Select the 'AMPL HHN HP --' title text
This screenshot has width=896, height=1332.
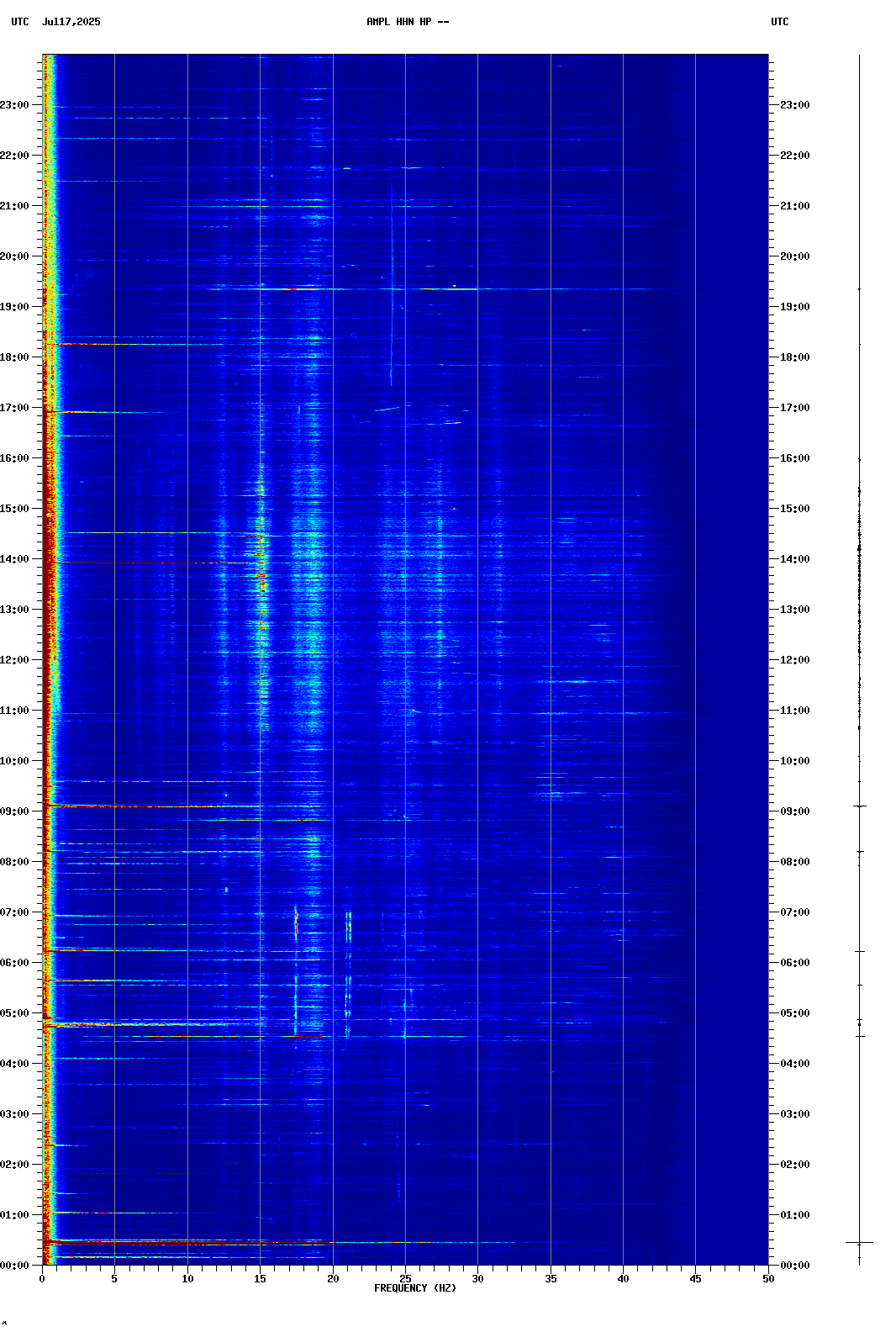pos(408,22)
